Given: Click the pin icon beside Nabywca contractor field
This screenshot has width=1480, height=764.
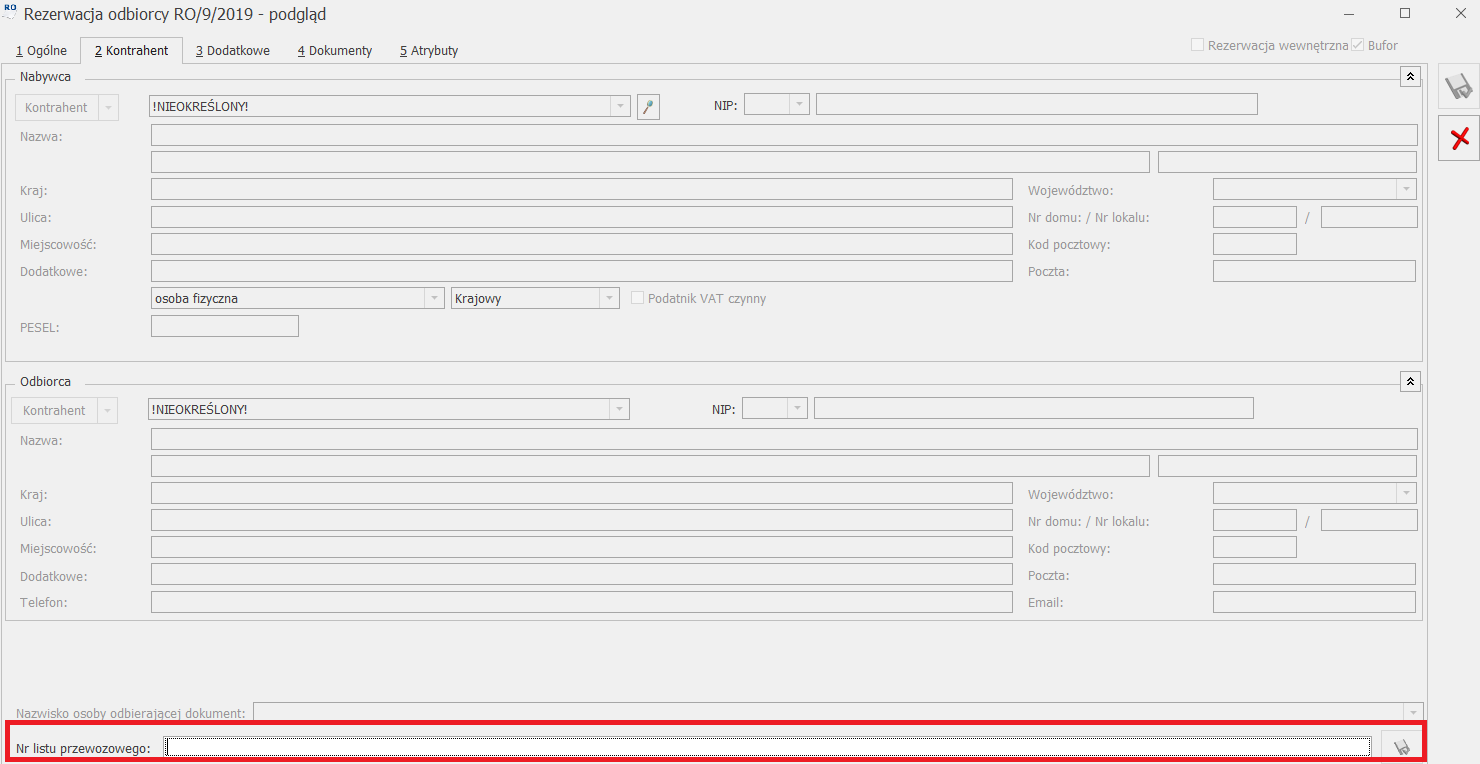Looking at the screenshot, I should coord(648,107).
